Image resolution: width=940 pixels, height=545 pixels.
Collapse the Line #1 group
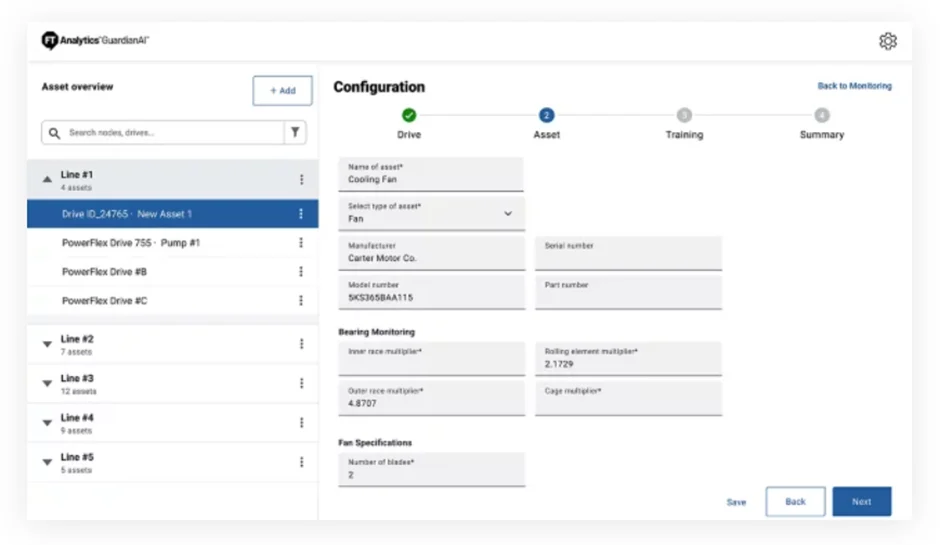47,180
